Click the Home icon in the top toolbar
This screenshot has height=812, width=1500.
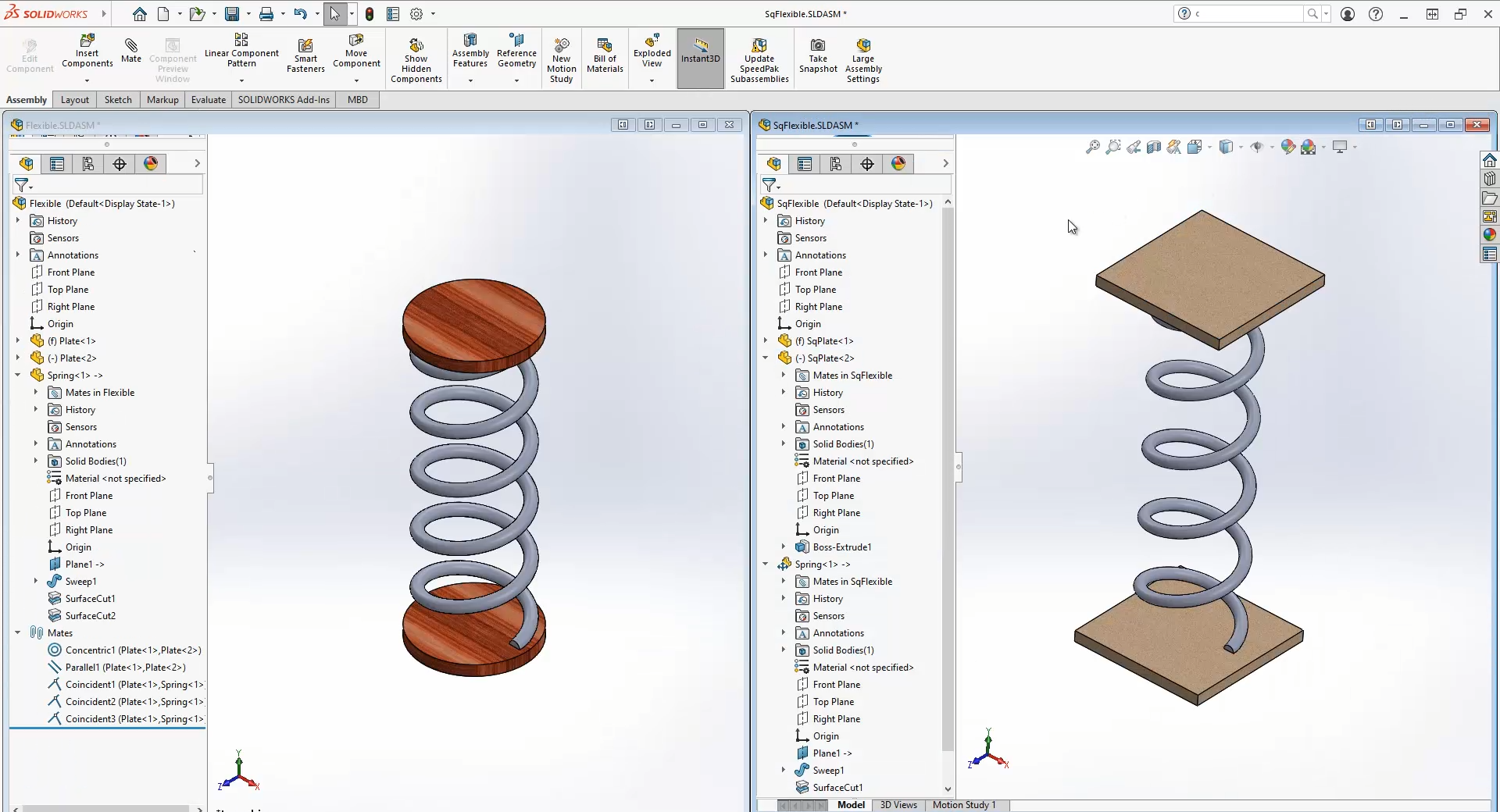point(139,14)
